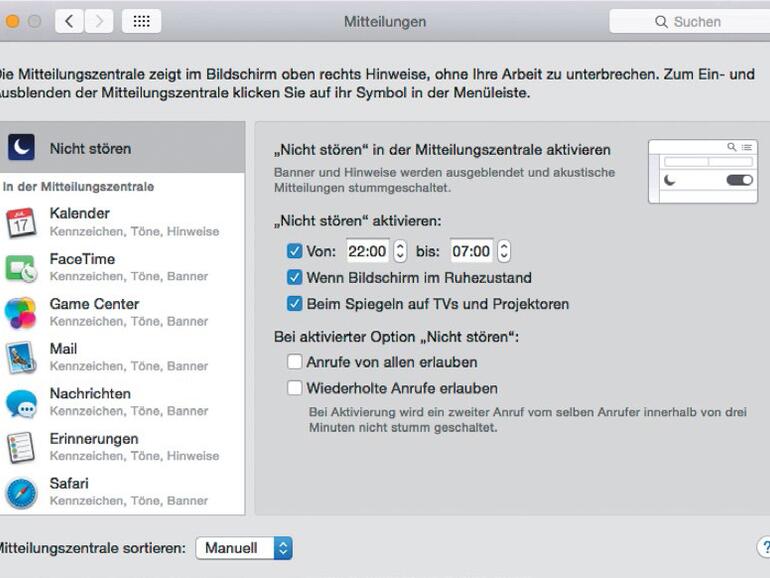The width and height of the screenshot is (770, 578).
Task: Uncheck Beim Spiegeln auf TVs und Projektoren
Action: tap(294, 303)
